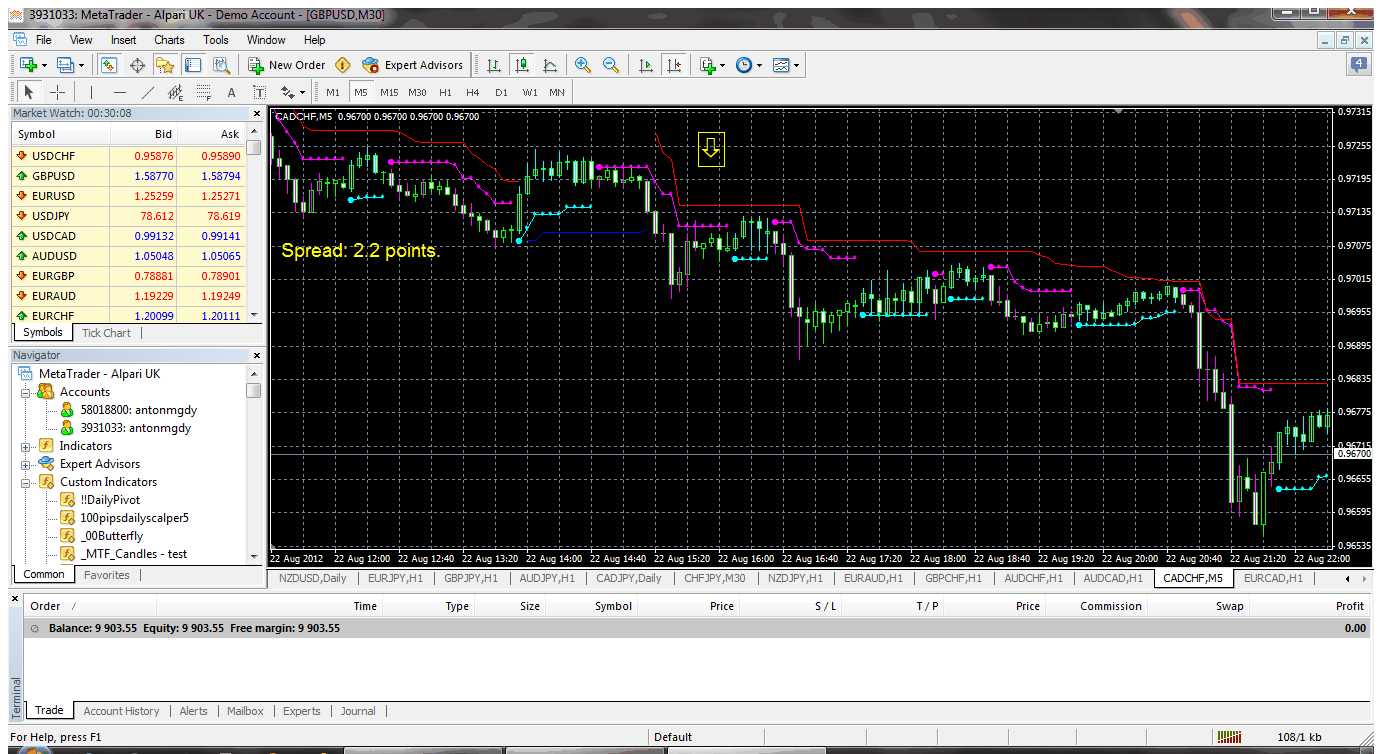Image resolution: width=1382 pixels, height=754 pixels.
Task: Select the Text Label tool
Action: point(260,92)
